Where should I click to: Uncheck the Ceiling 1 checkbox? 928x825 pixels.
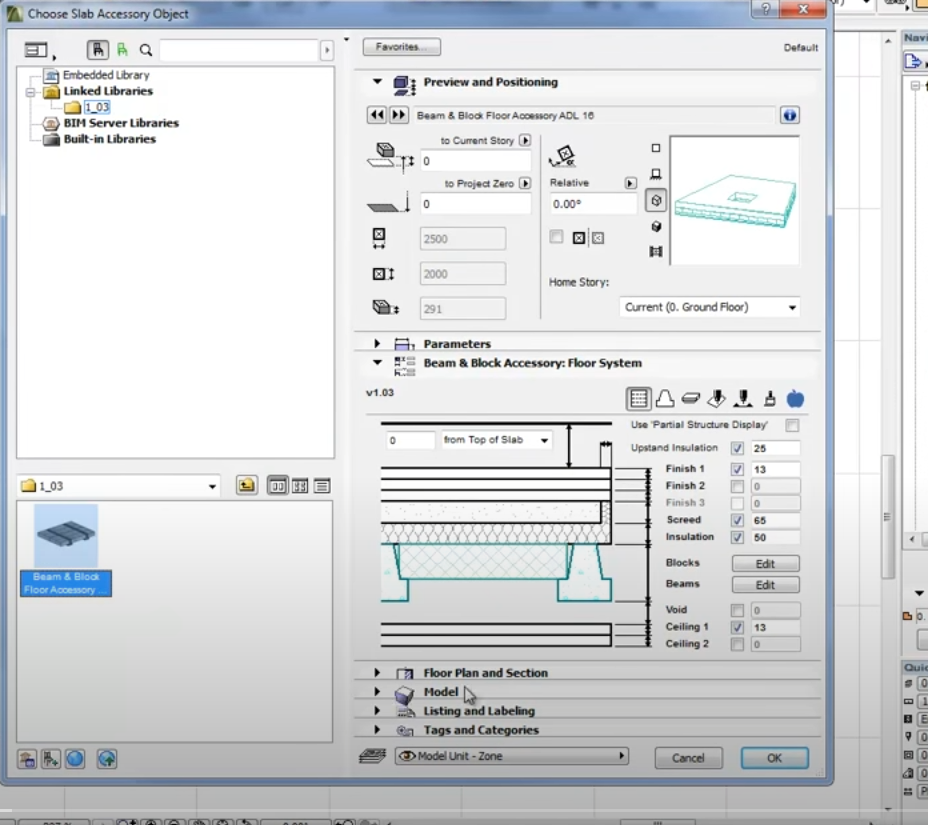737,627
